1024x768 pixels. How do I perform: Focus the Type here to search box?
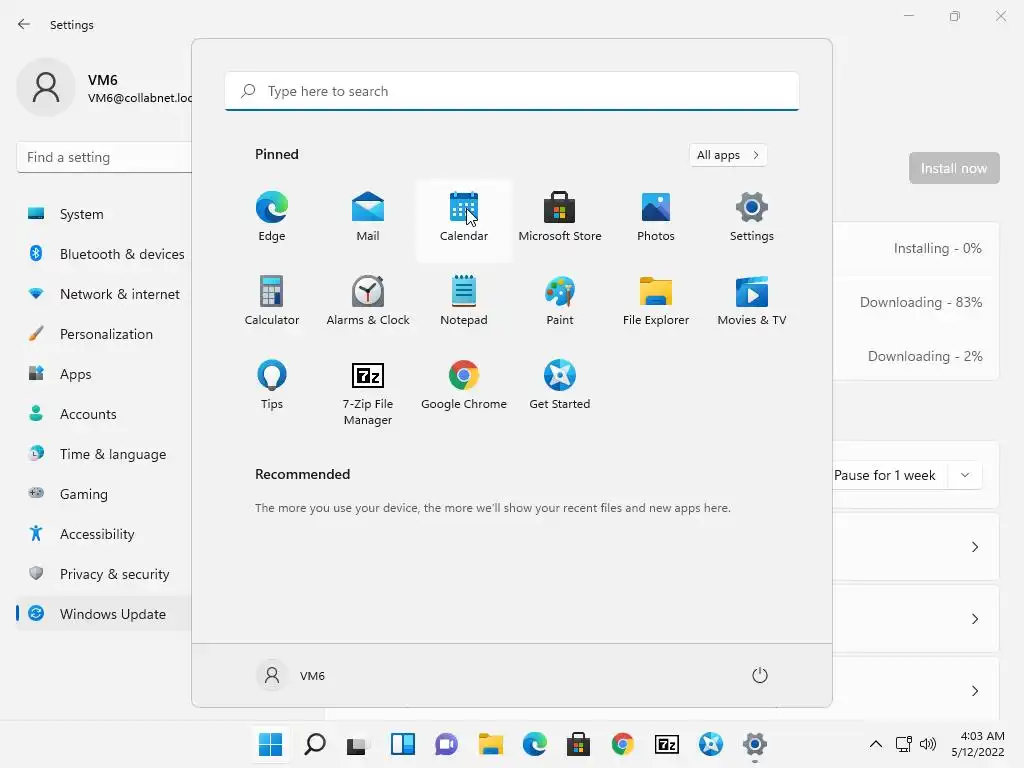click(512, 91)
